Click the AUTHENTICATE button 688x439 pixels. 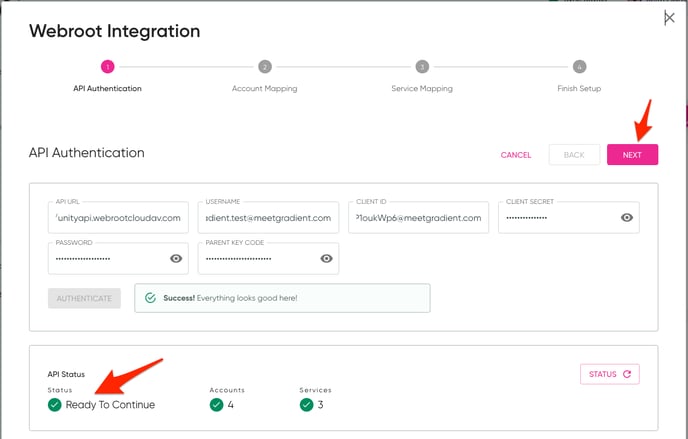[x=84, y=298]
